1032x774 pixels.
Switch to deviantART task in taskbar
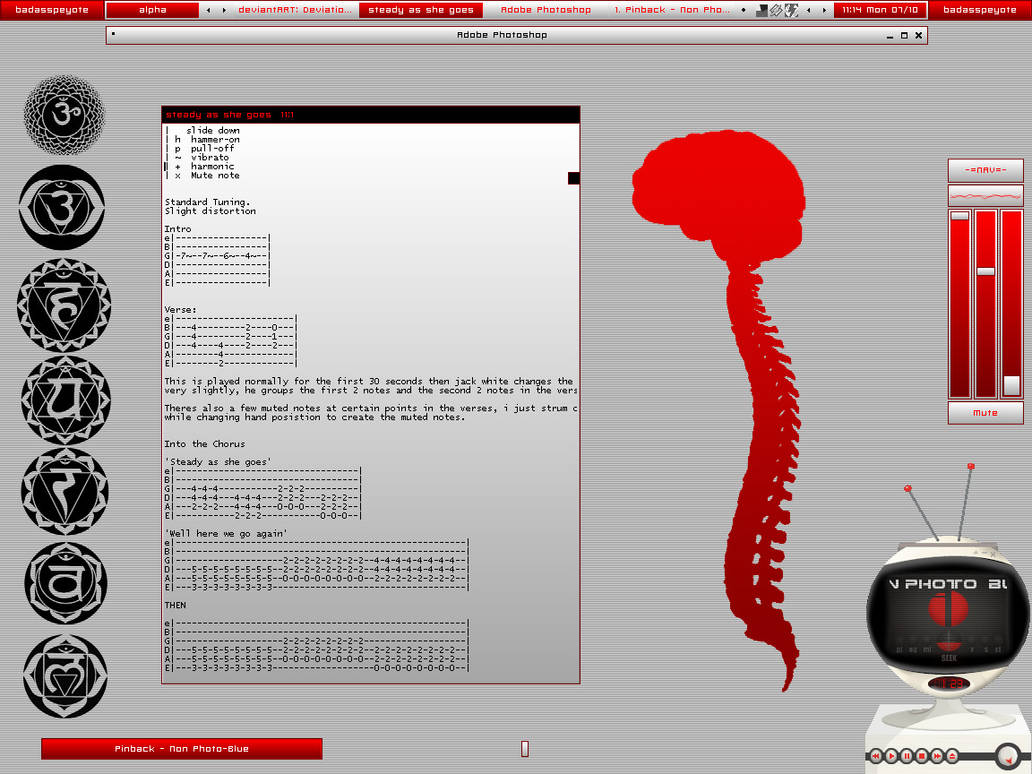point(295,10)
